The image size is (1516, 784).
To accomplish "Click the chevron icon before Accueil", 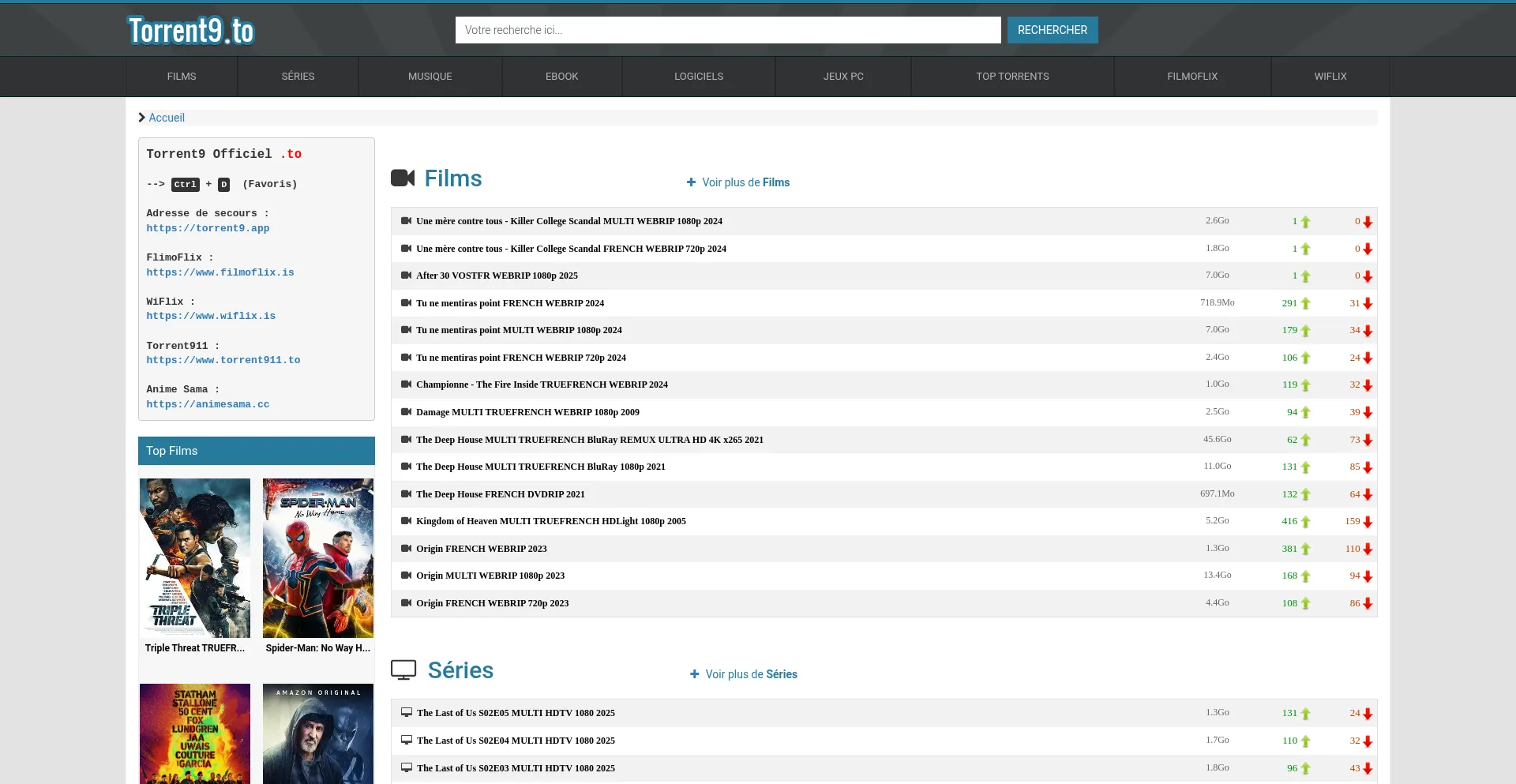I will point(142,118).
